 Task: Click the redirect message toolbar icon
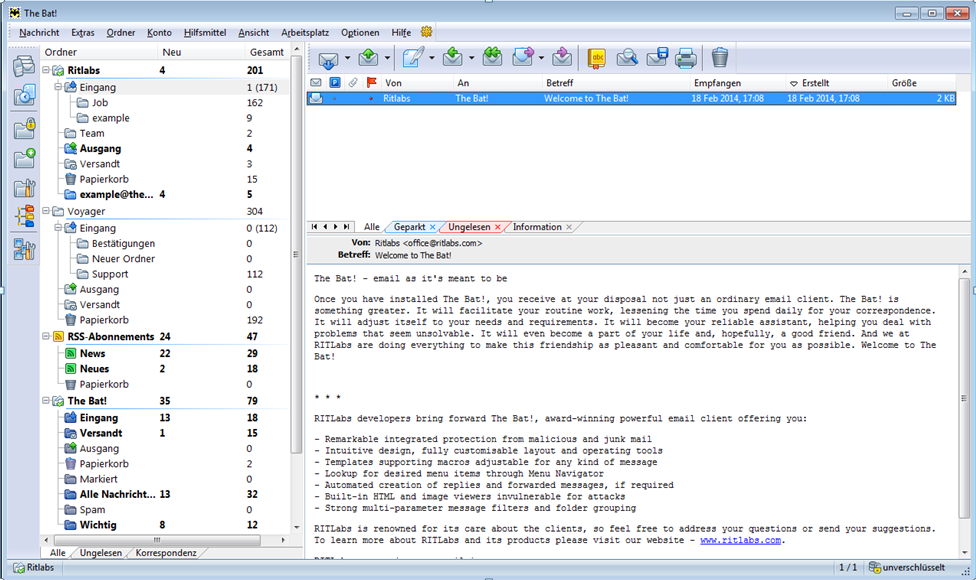tap(562, 57)
